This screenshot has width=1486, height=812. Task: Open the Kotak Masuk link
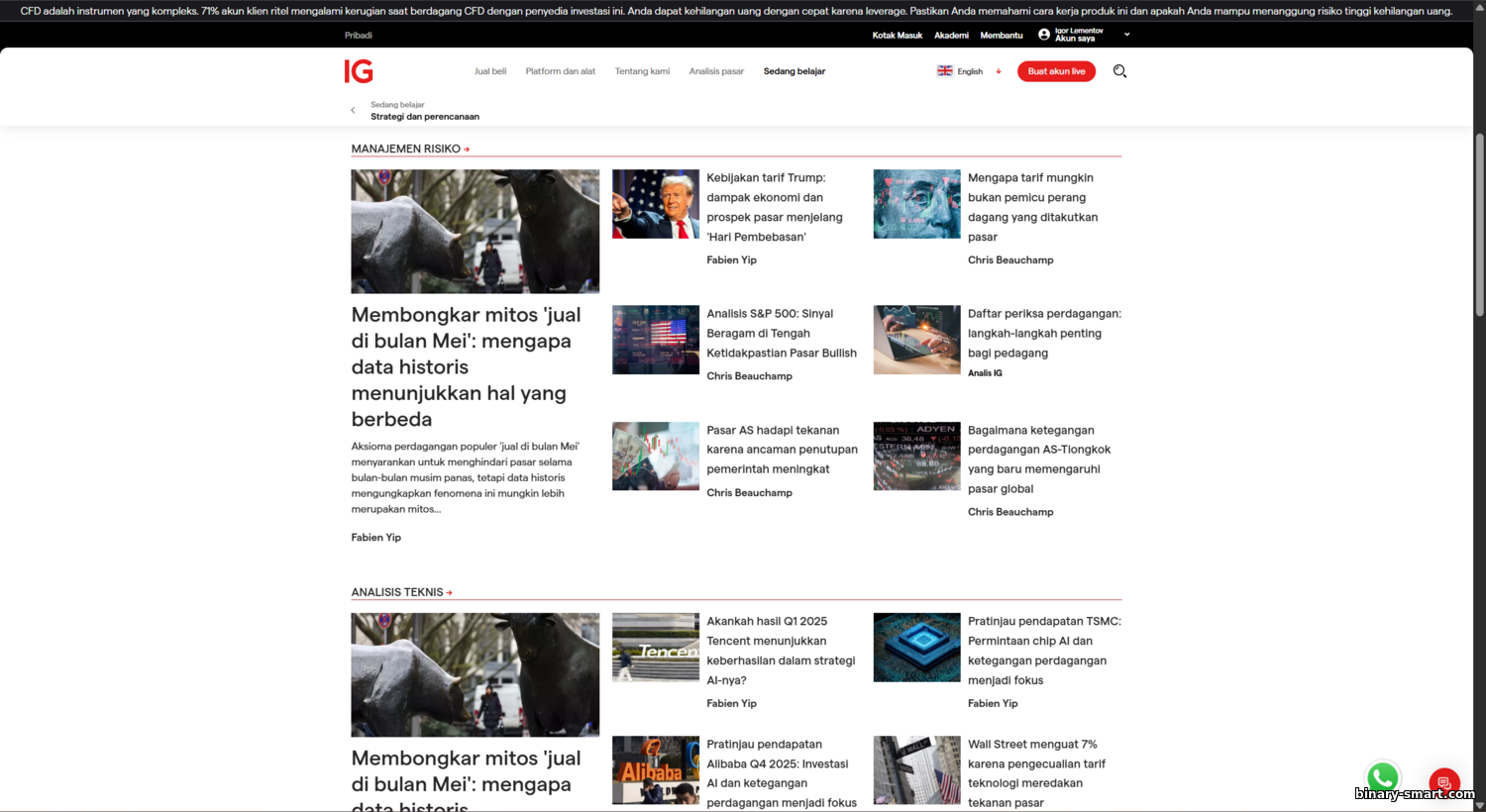897,36
